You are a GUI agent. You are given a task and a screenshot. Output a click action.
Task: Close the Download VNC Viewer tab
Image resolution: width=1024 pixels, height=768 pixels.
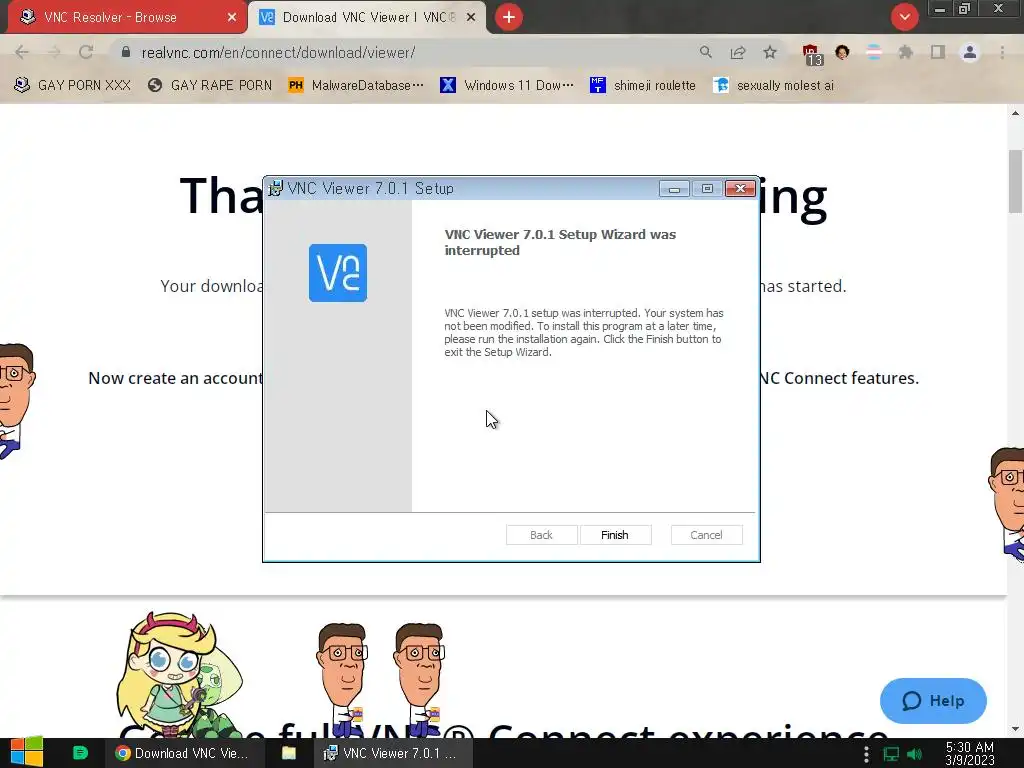pyautogui.click(x=471, y=17)
